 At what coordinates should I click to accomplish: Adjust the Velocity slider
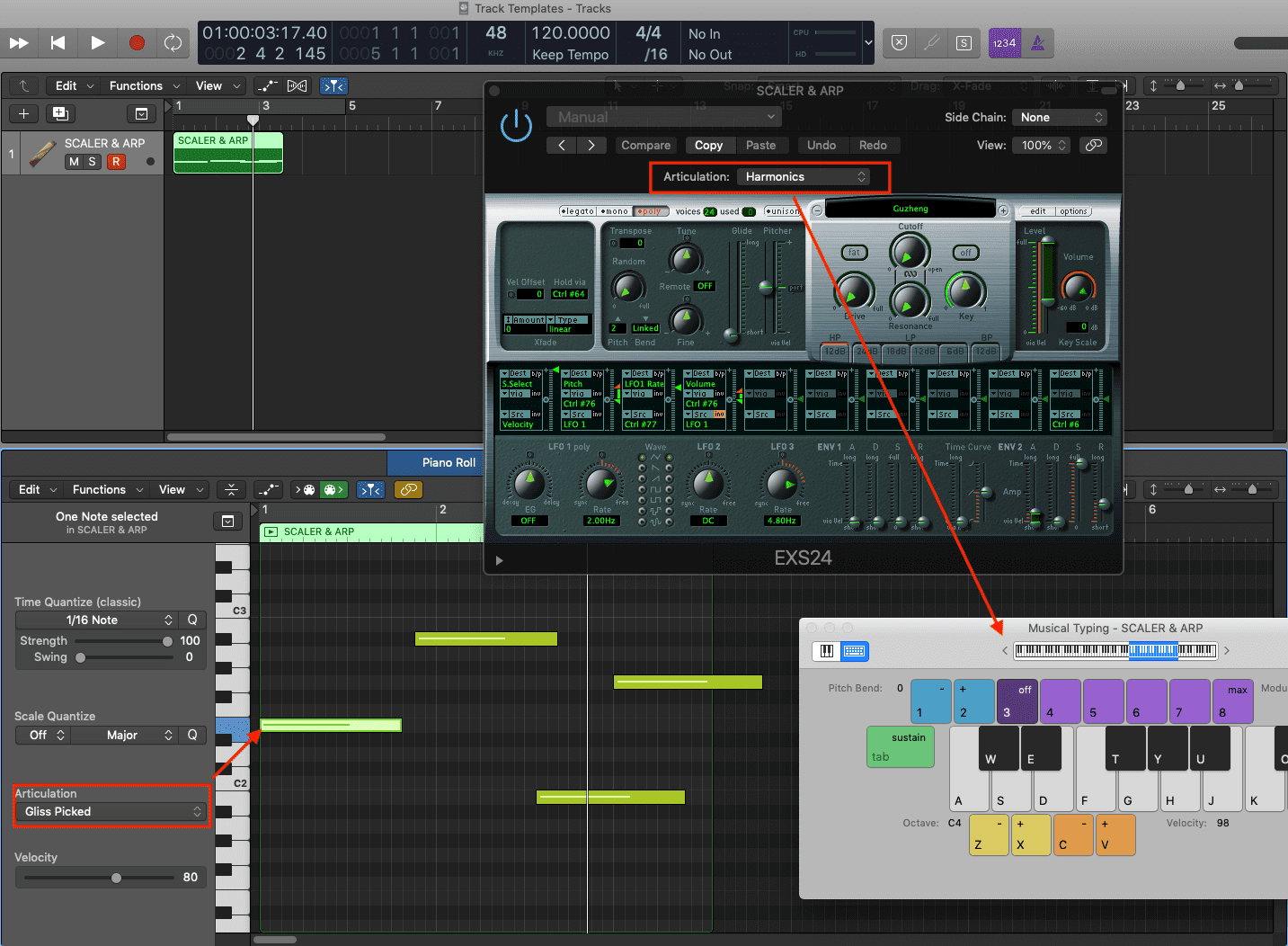pos(99,878)
